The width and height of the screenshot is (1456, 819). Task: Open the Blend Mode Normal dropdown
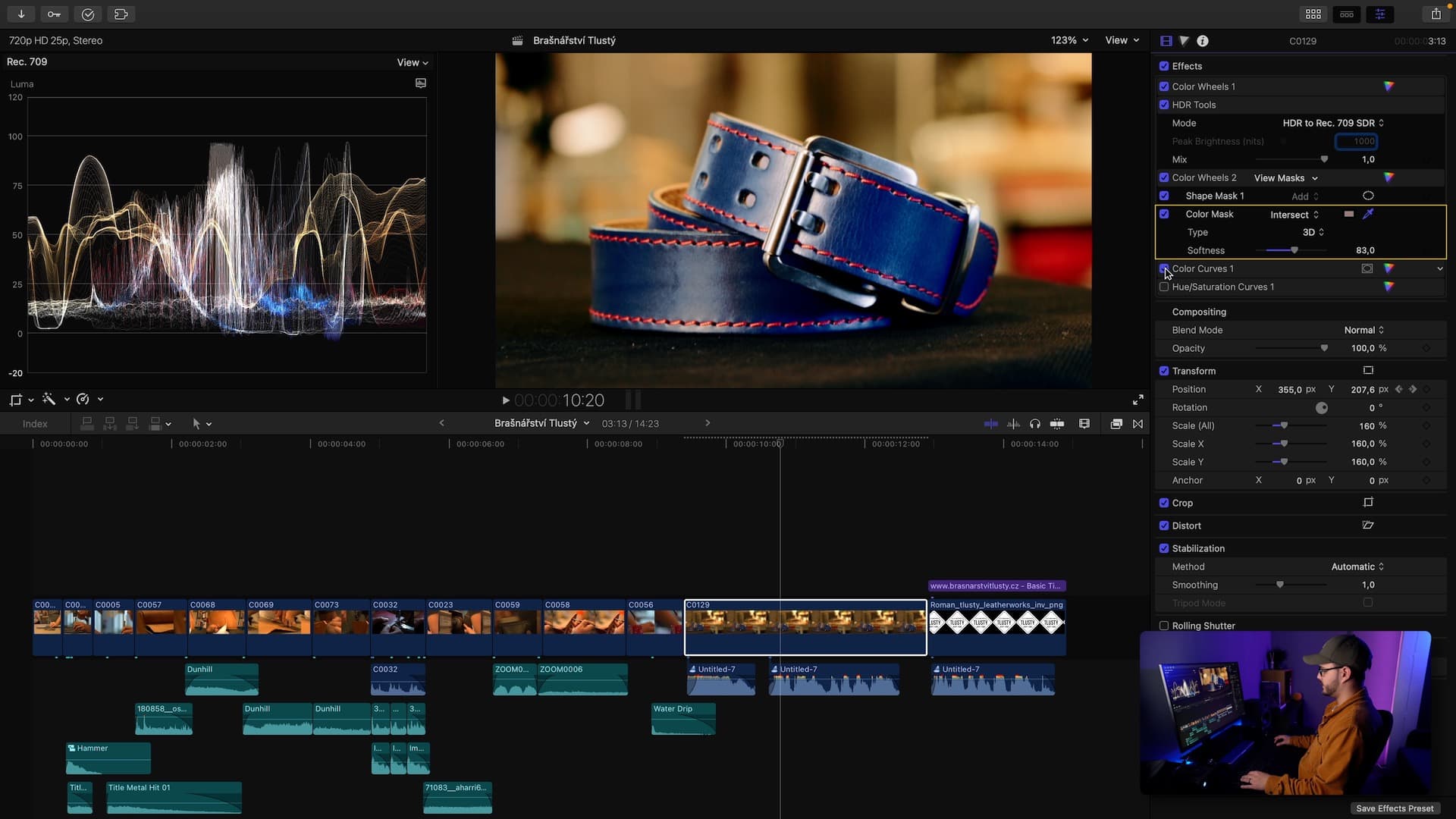click(1363, 330)
